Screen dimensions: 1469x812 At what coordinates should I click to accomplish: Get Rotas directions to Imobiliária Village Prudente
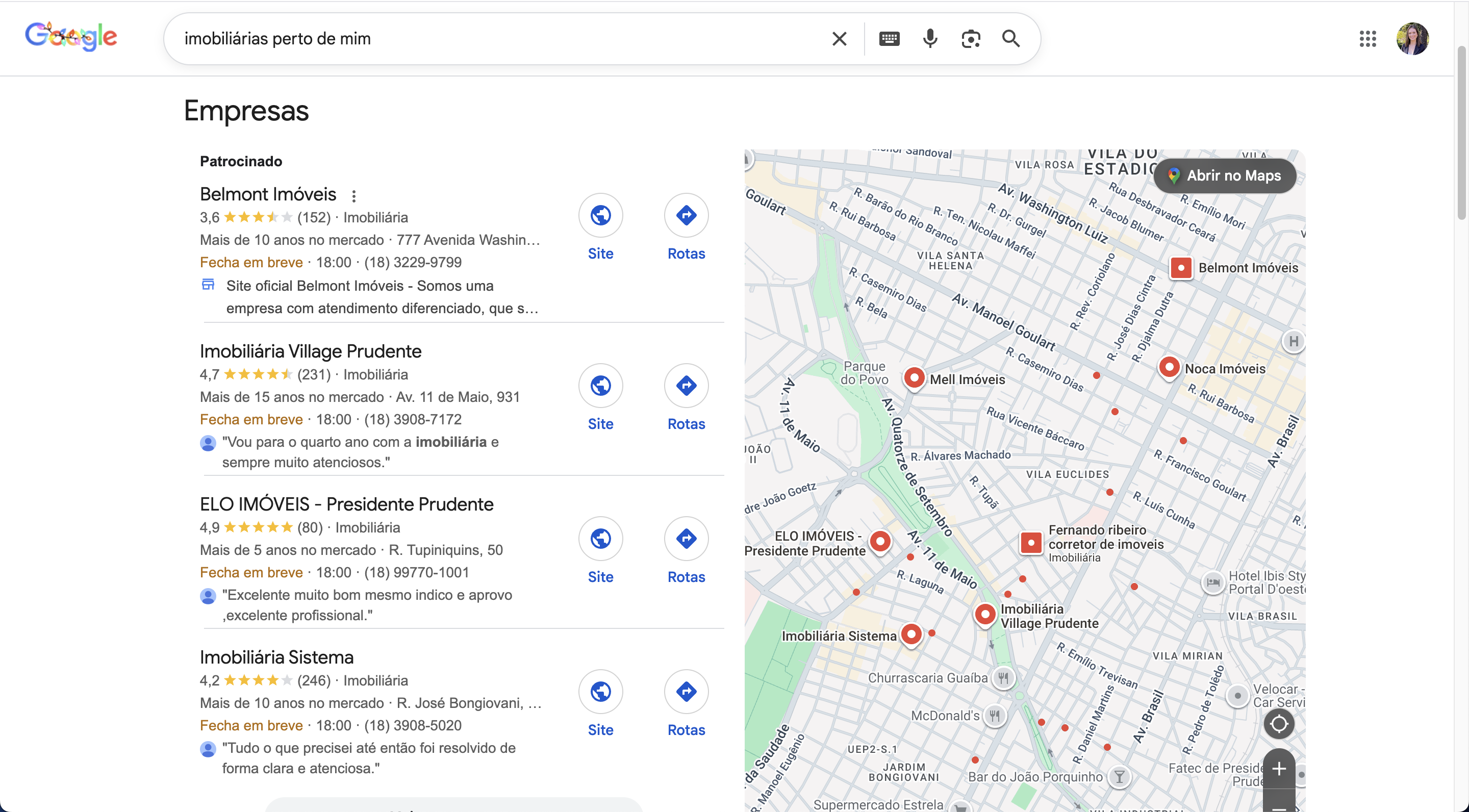click(686, 386)
